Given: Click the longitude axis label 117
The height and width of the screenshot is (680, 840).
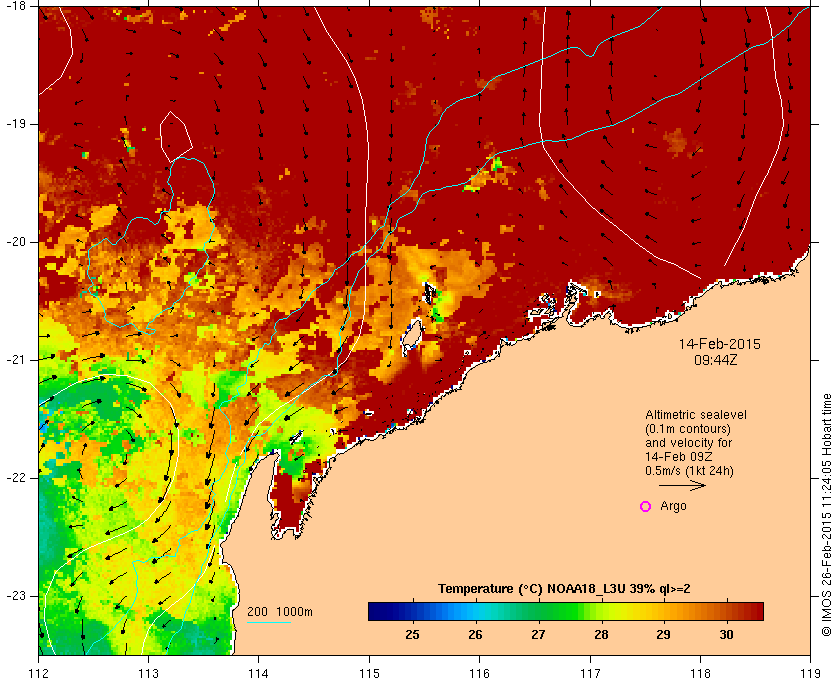Looking at the screenshot, I should pos(590,673).
